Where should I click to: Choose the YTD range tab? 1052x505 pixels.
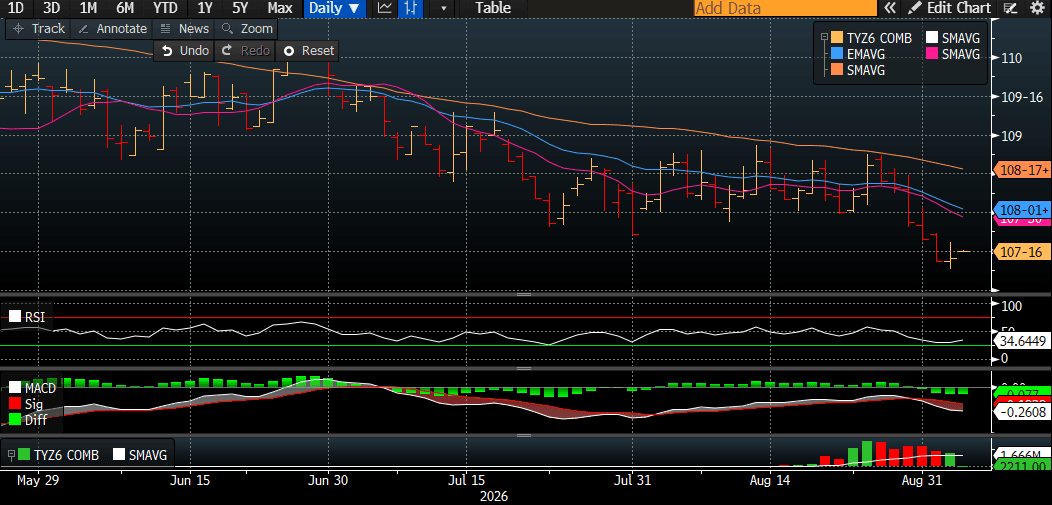(x=165, y=8)
